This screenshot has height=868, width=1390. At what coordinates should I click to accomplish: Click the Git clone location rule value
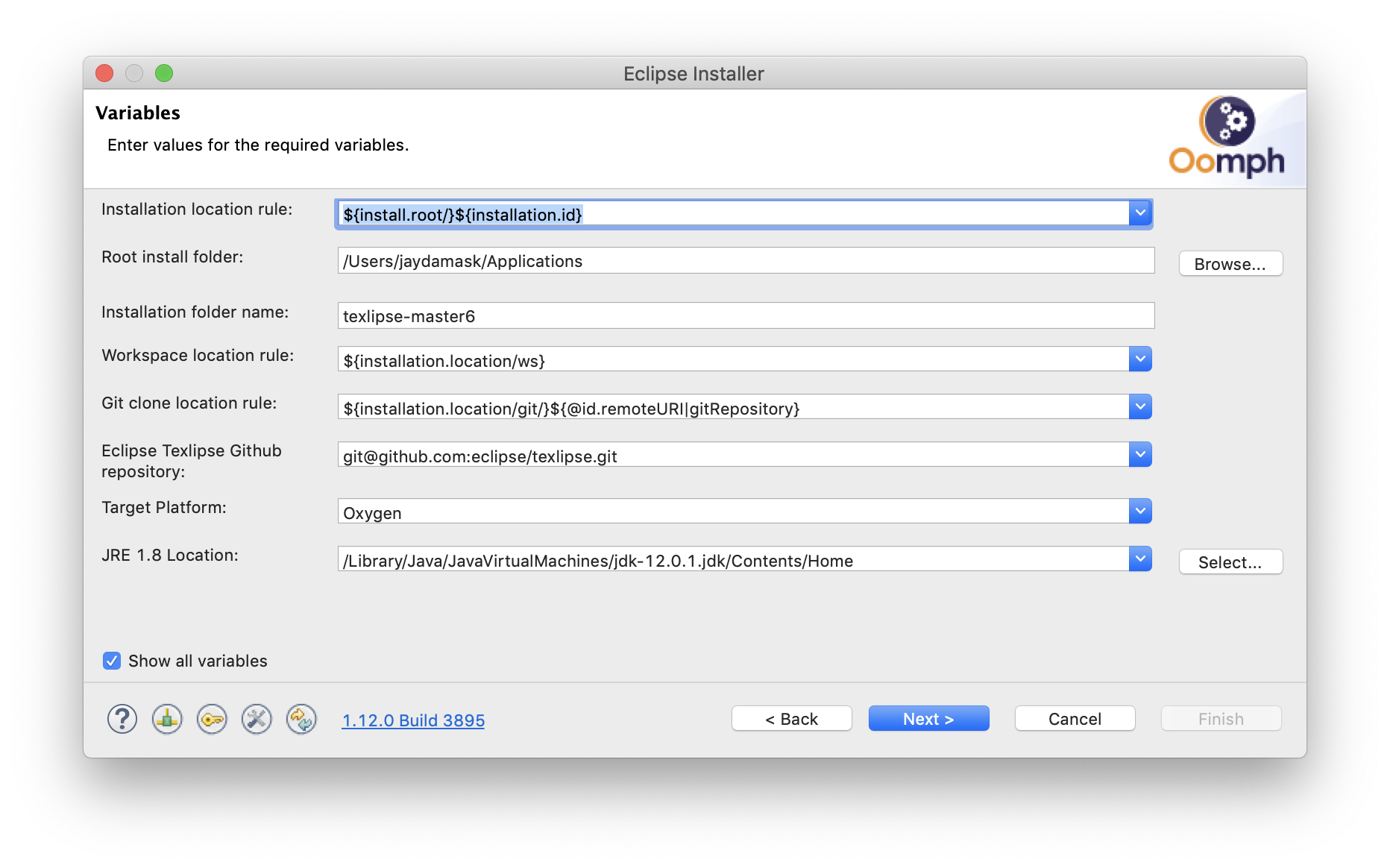tap(734, 407)
